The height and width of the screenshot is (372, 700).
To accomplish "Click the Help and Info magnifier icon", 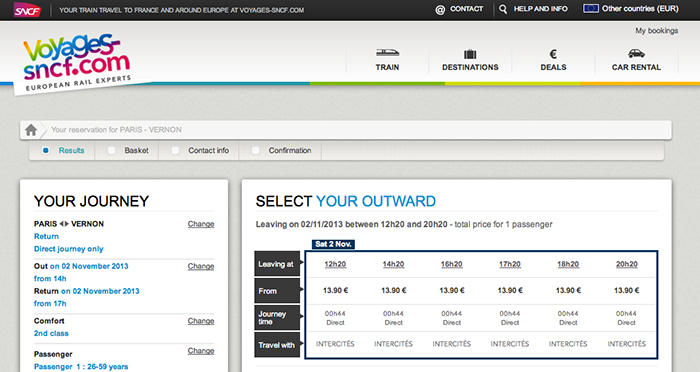I will [x=503, y=9].
